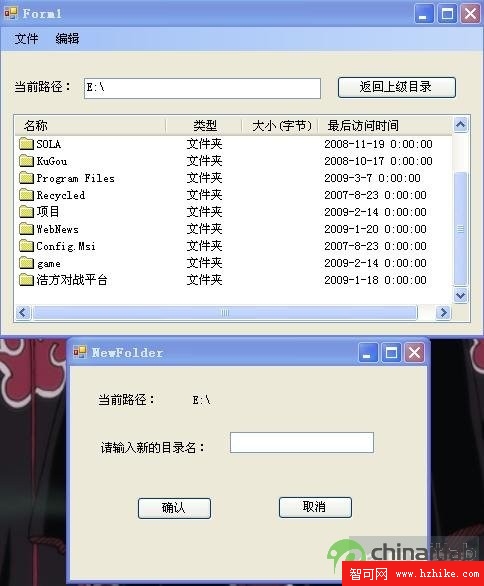Select the game folder icon
The width and height of the screenshot is (484, 586).
click(26, 263)
